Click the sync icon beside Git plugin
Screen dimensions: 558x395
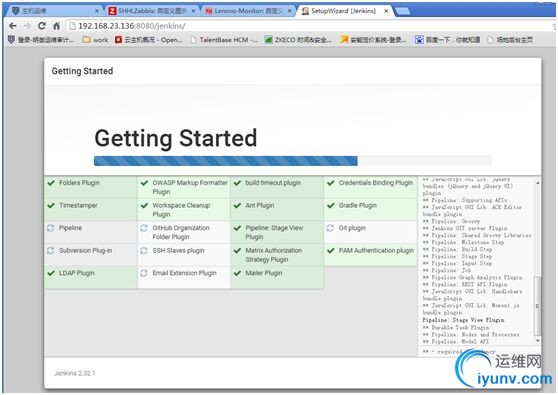click(x=330, y=228)
